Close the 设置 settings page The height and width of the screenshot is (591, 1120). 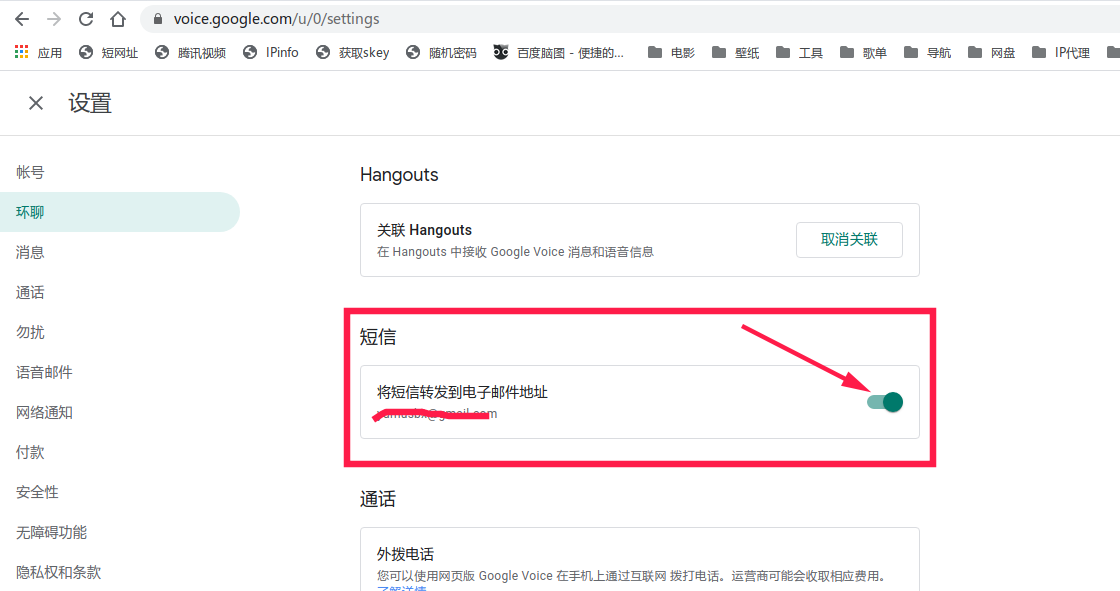[36, 104]
